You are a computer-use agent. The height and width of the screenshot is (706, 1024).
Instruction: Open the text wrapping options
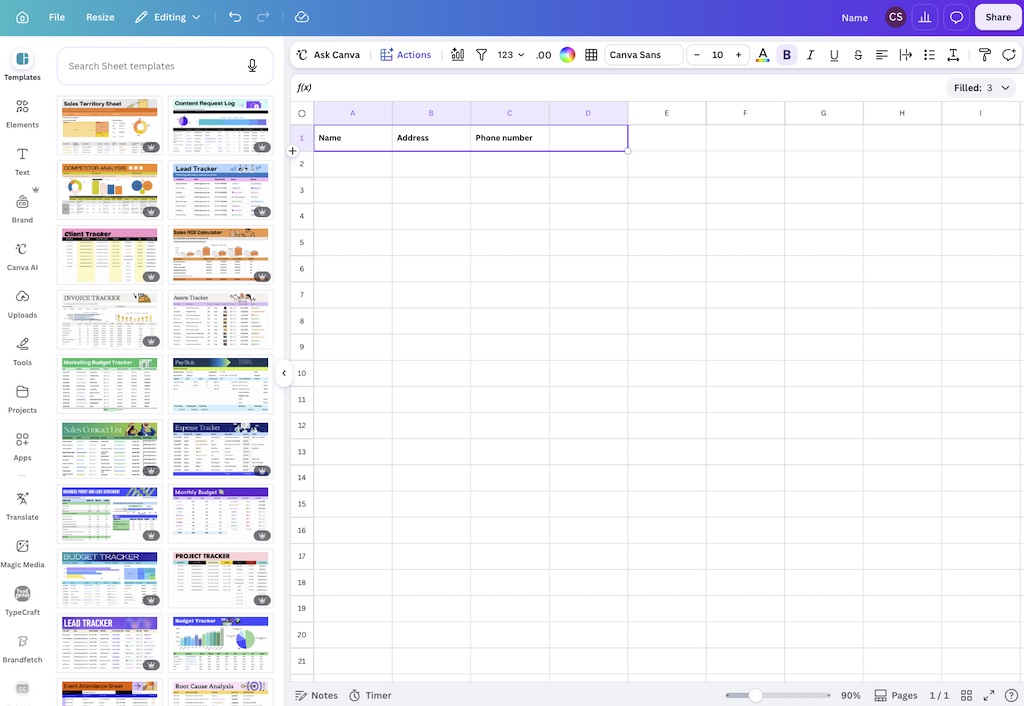pyautogui.click(x=906, y=55)
